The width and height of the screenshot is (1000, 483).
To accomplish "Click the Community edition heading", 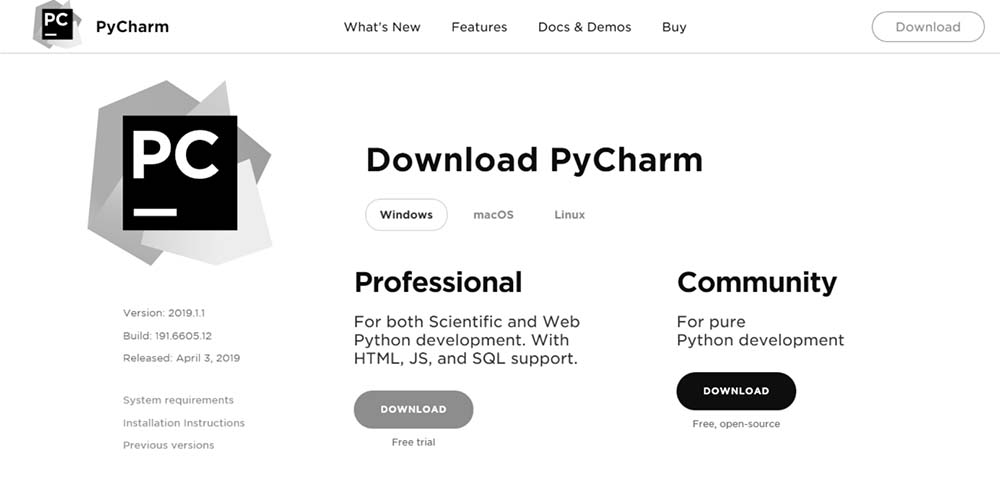I will coord(757,282).
